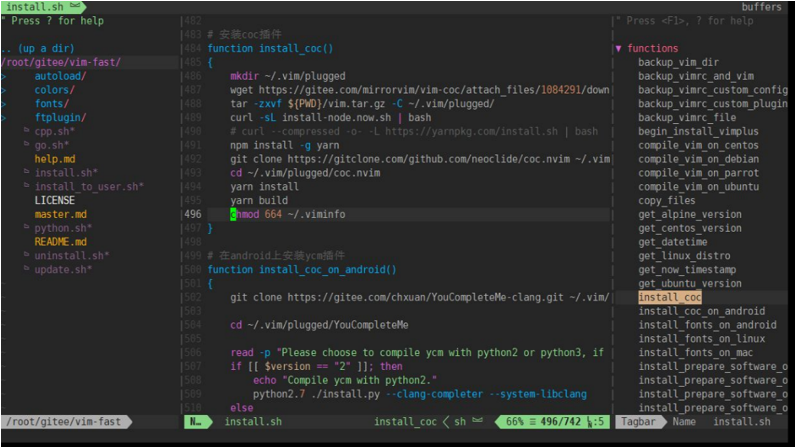This screenshot has width=795, height=447.
Task: Open the colors folder
Action: (55, 90)
